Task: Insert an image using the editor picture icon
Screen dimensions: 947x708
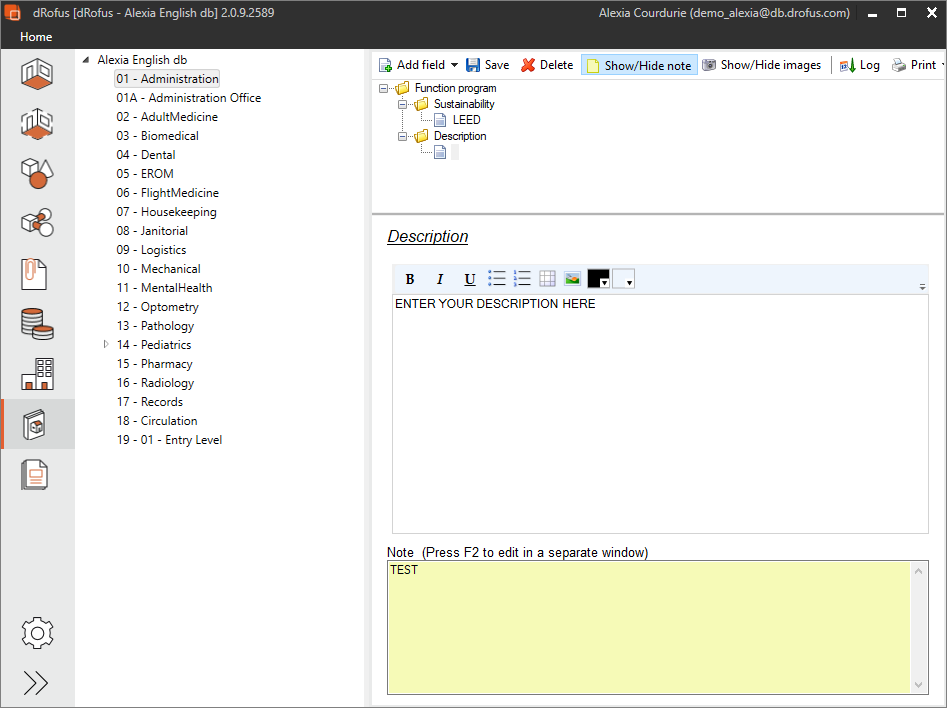Action: (572, 279)
